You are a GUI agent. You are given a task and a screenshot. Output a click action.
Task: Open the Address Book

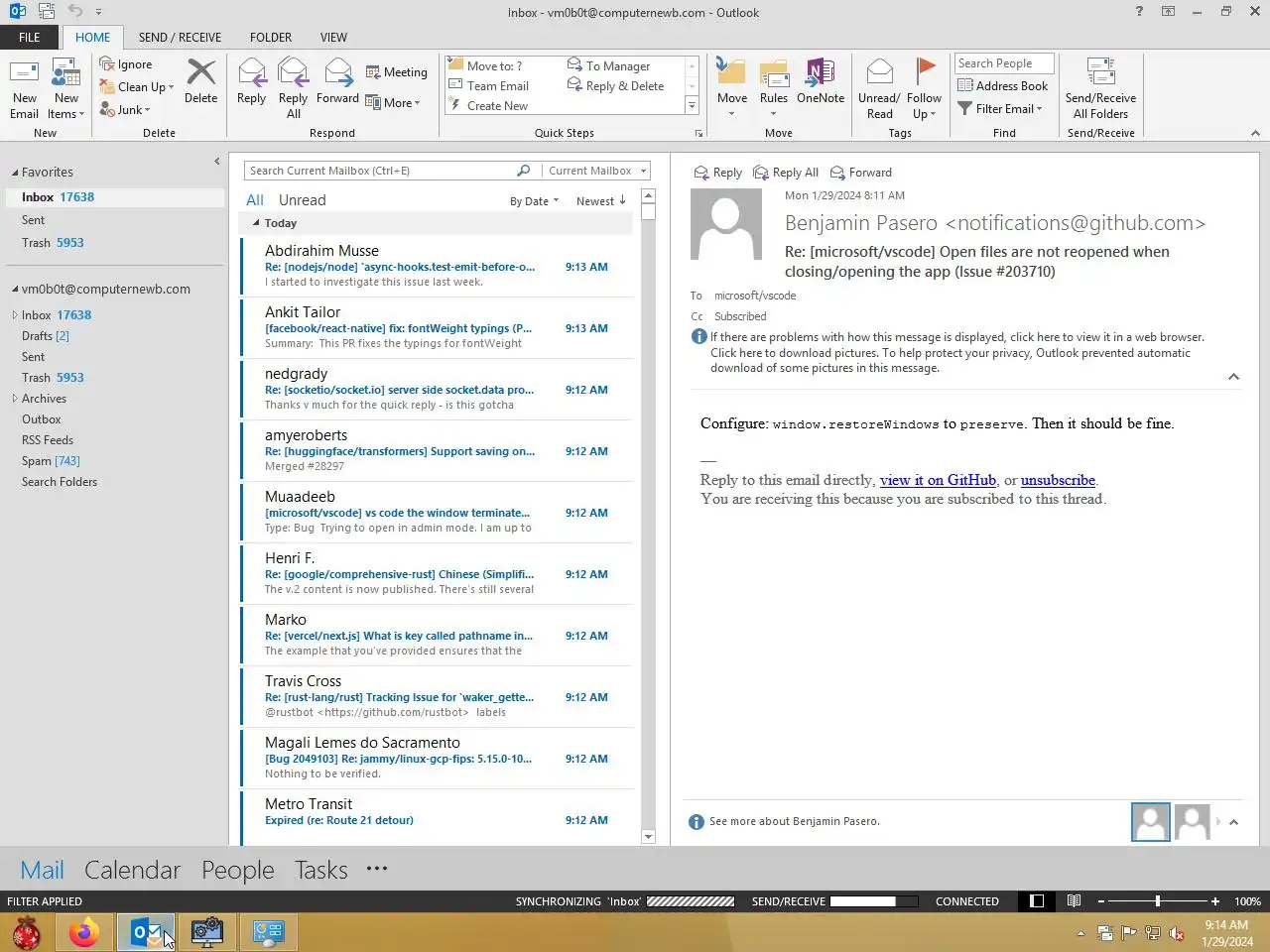click(x=1002, y=86)
